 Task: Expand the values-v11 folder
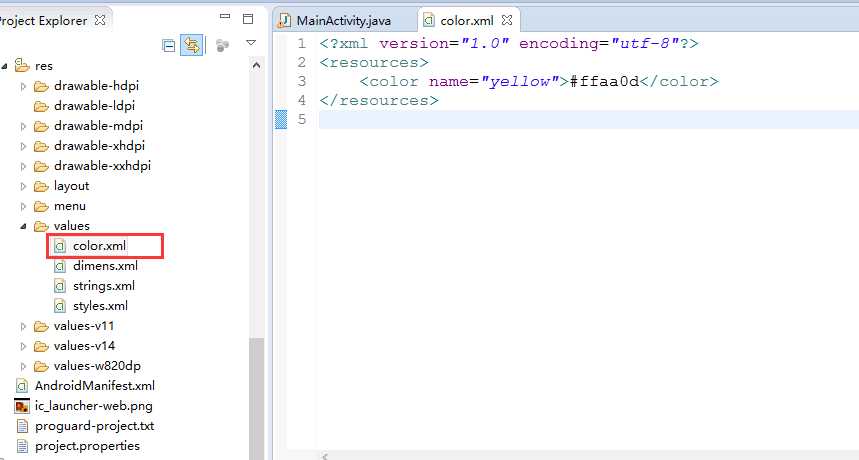pyautogui.click(x=23, y=326)
